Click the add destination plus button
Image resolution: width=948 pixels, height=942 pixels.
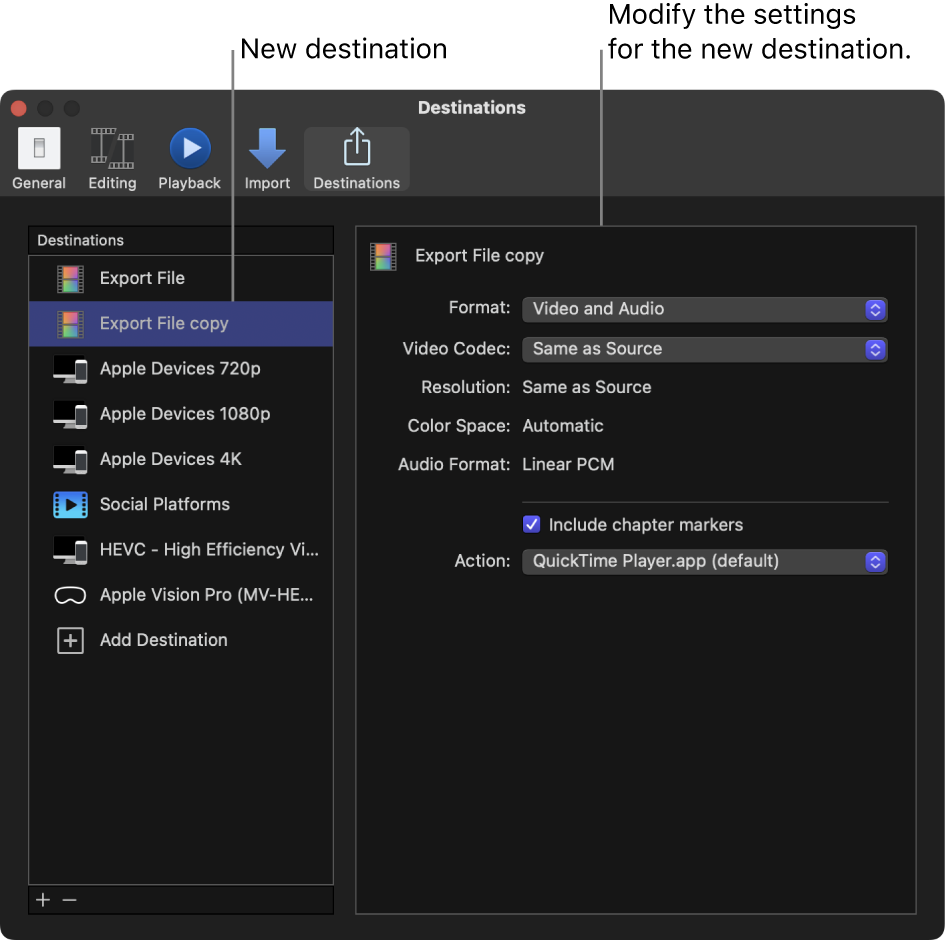tap(42, 899)
